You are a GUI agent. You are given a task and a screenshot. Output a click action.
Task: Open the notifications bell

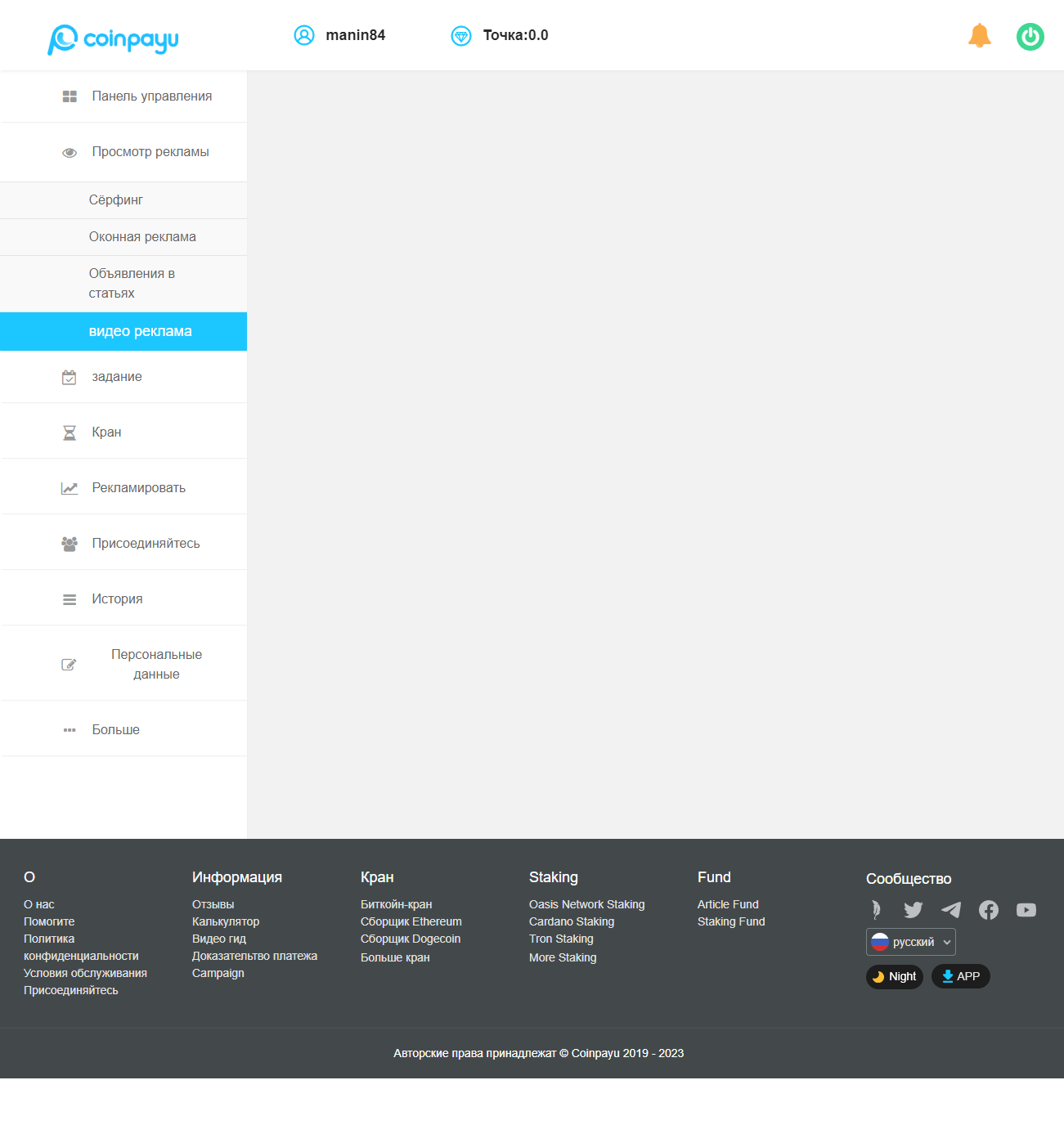[980, 36]
